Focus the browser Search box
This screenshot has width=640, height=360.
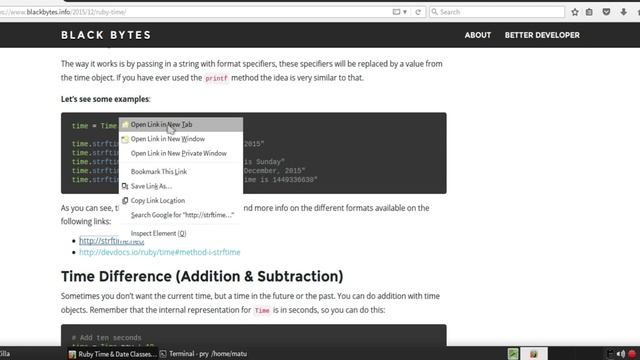point(497,12)
